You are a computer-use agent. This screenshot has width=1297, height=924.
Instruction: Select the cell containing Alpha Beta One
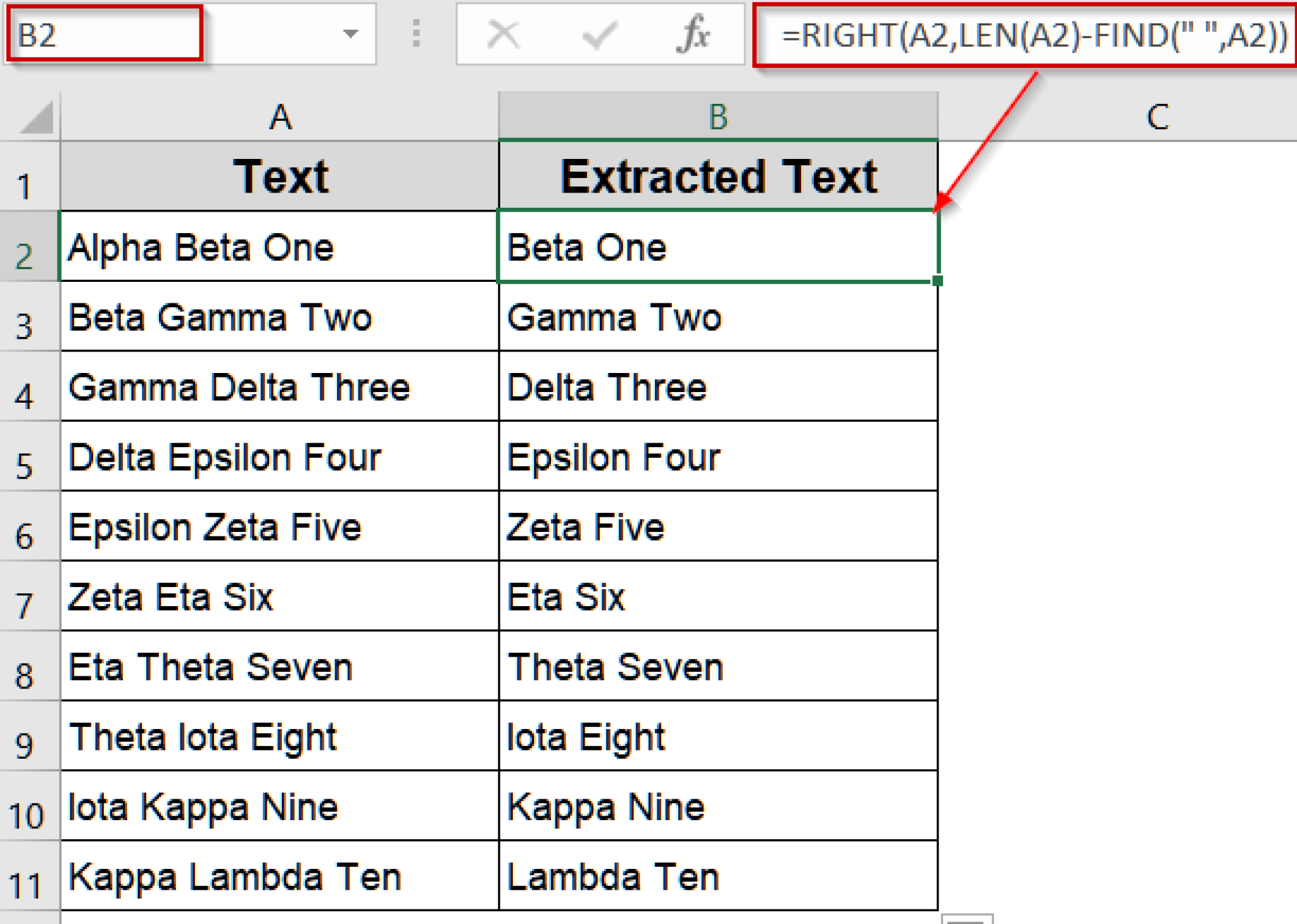pyautogui.click(x=279, y=247)
